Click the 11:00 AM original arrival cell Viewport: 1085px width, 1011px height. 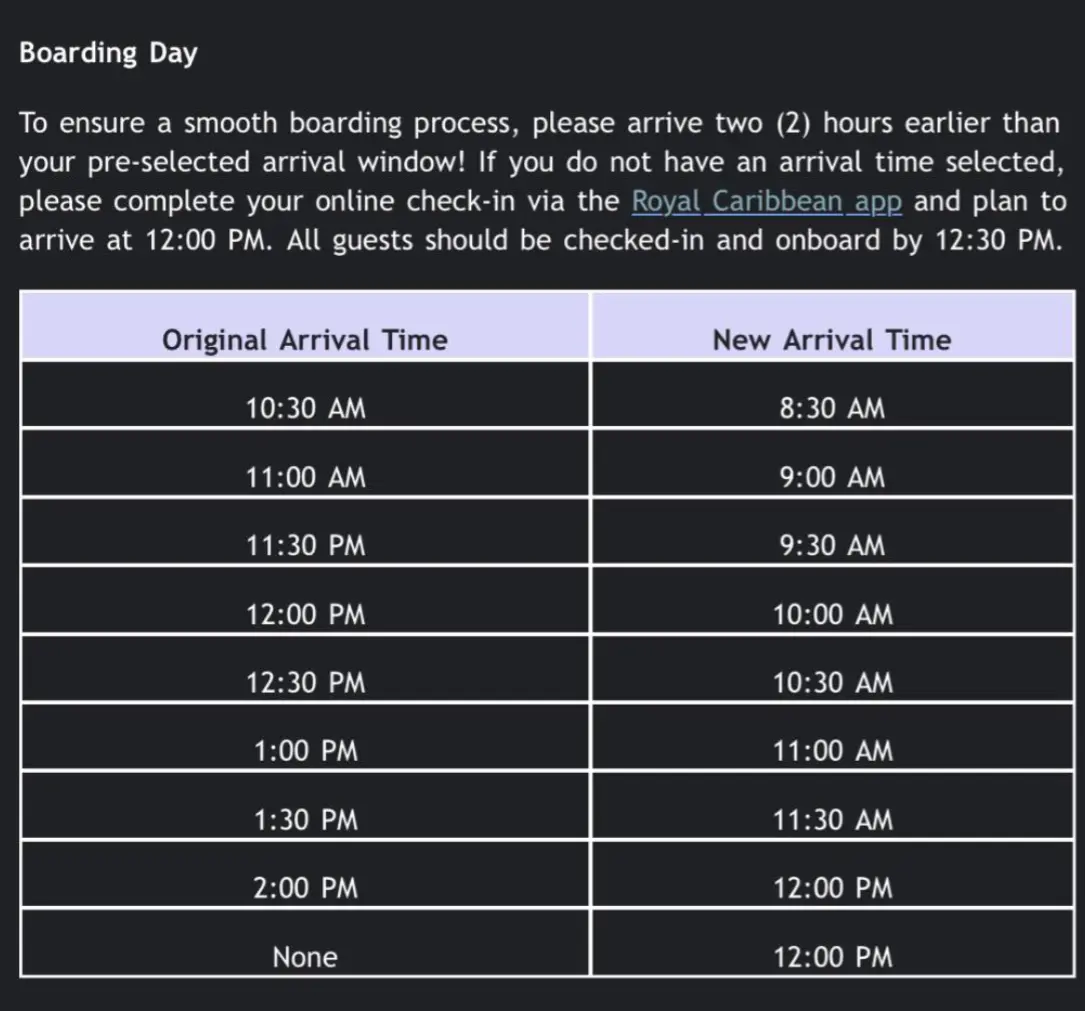point(305,478)
